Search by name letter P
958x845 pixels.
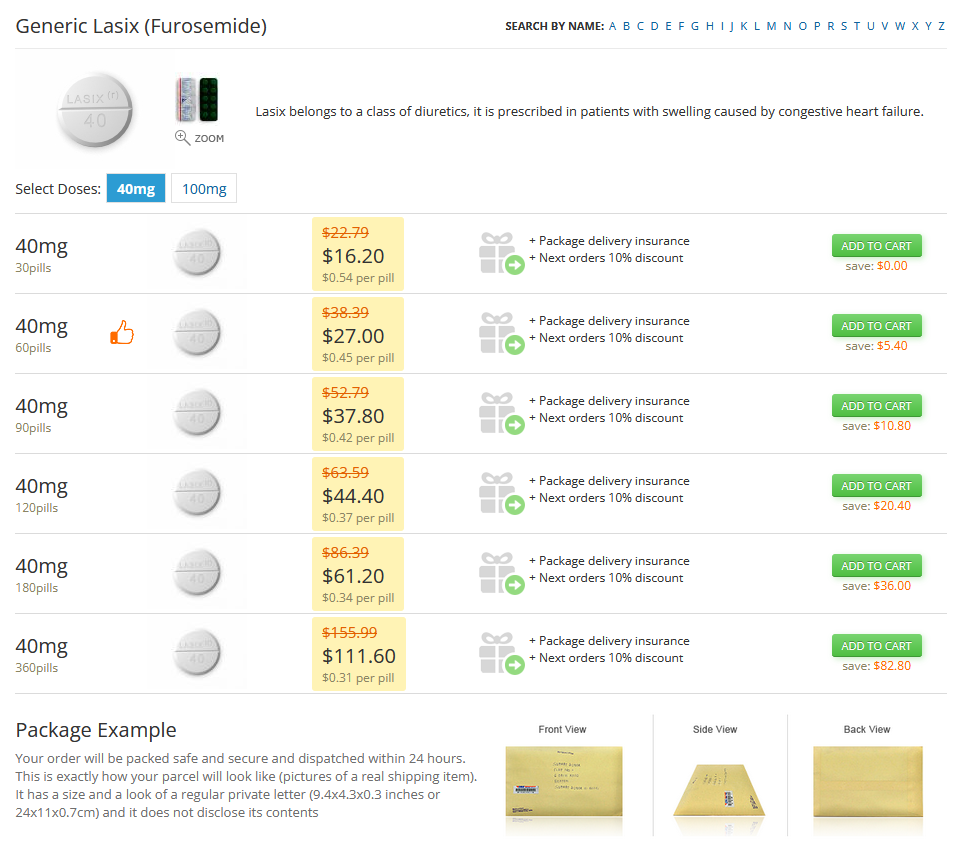[817, 26]
